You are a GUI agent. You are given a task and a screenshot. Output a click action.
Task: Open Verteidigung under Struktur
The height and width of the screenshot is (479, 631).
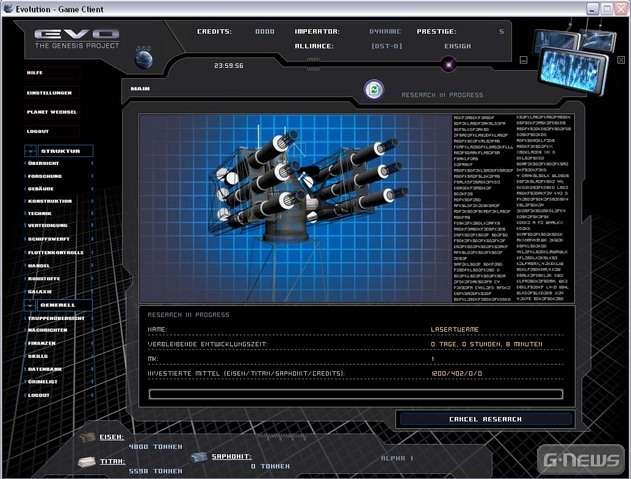[47, 226]
